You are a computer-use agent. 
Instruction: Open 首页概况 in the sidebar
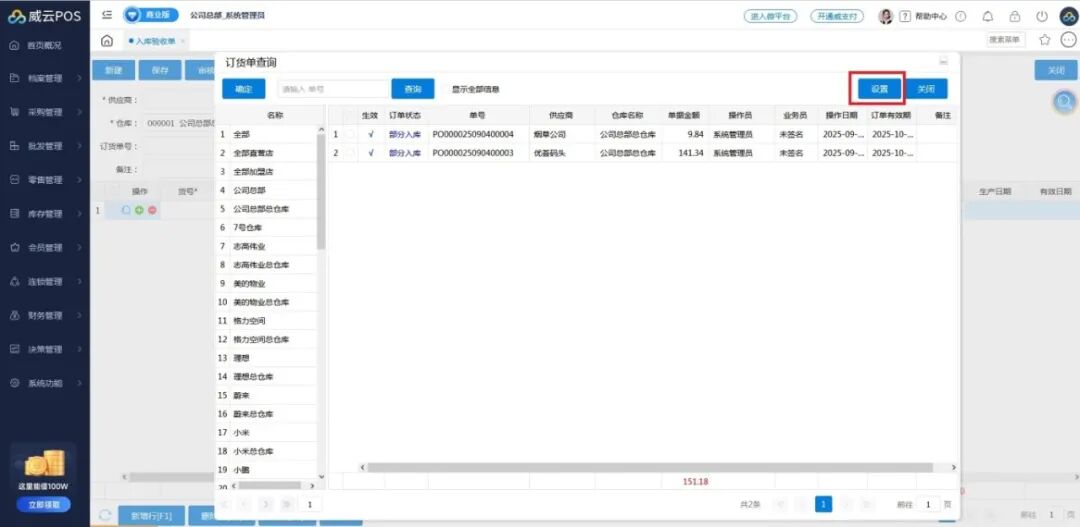coord(43,45)
